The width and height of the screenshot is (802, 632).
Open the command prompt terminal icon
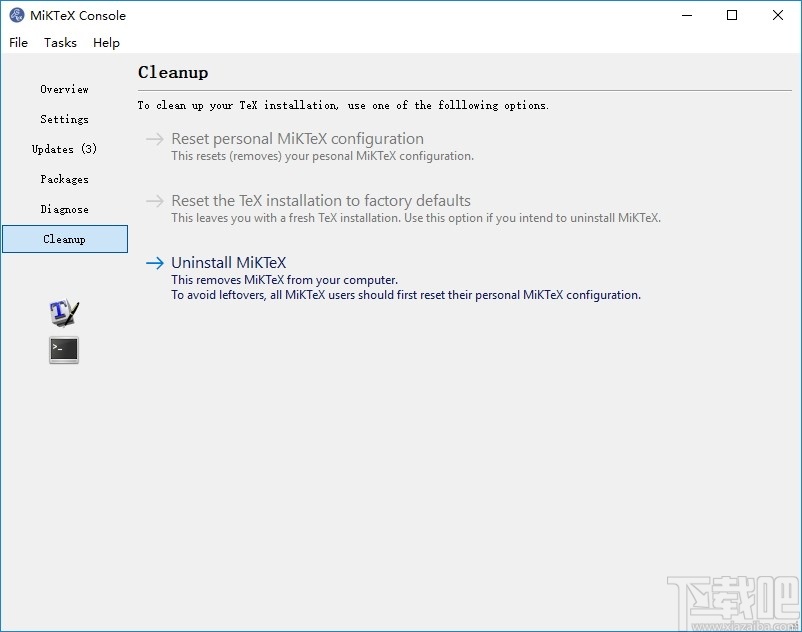pos(64,350)
